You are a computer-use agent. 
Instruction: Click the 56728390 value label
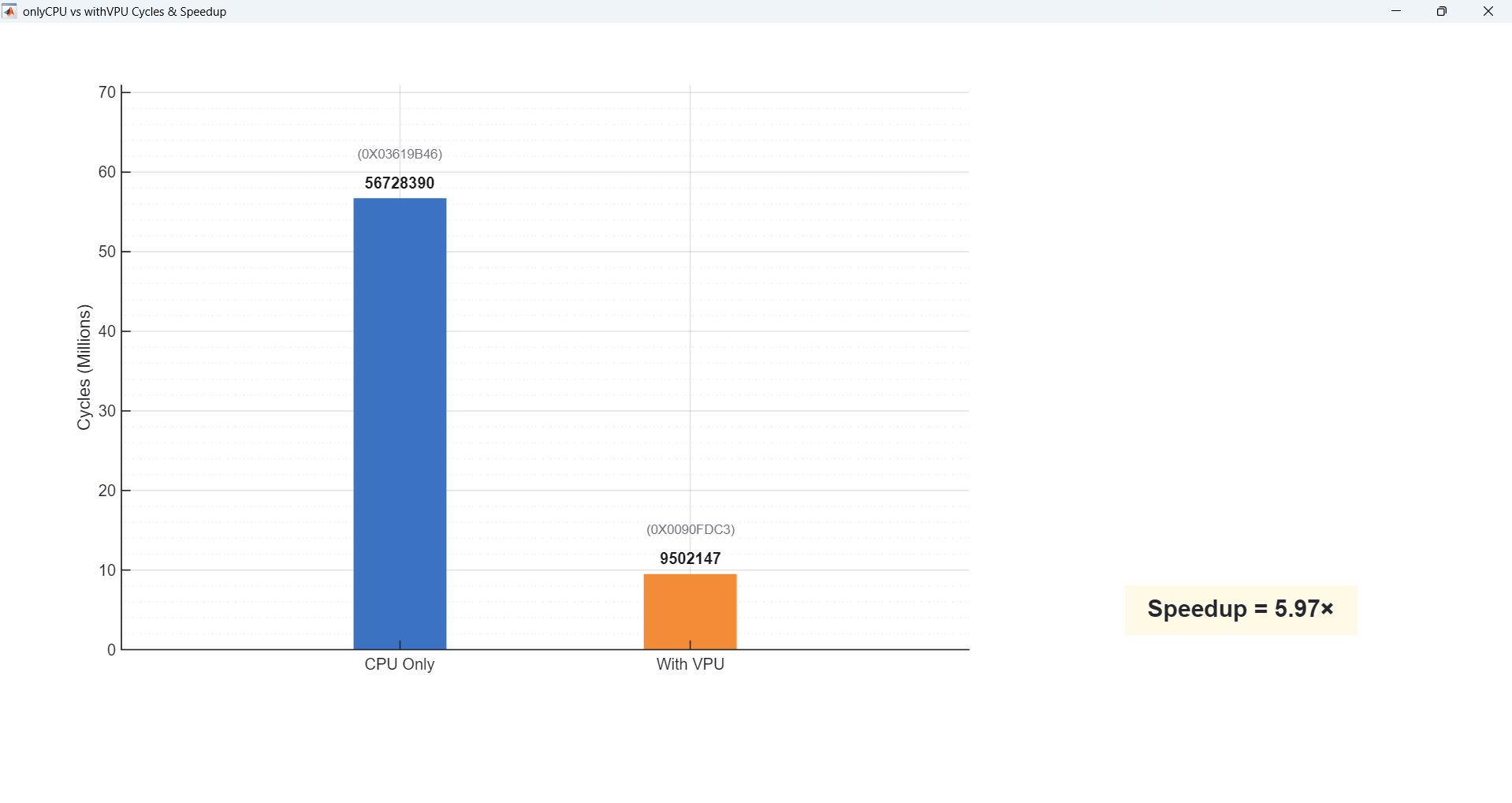tap(399, 182)
